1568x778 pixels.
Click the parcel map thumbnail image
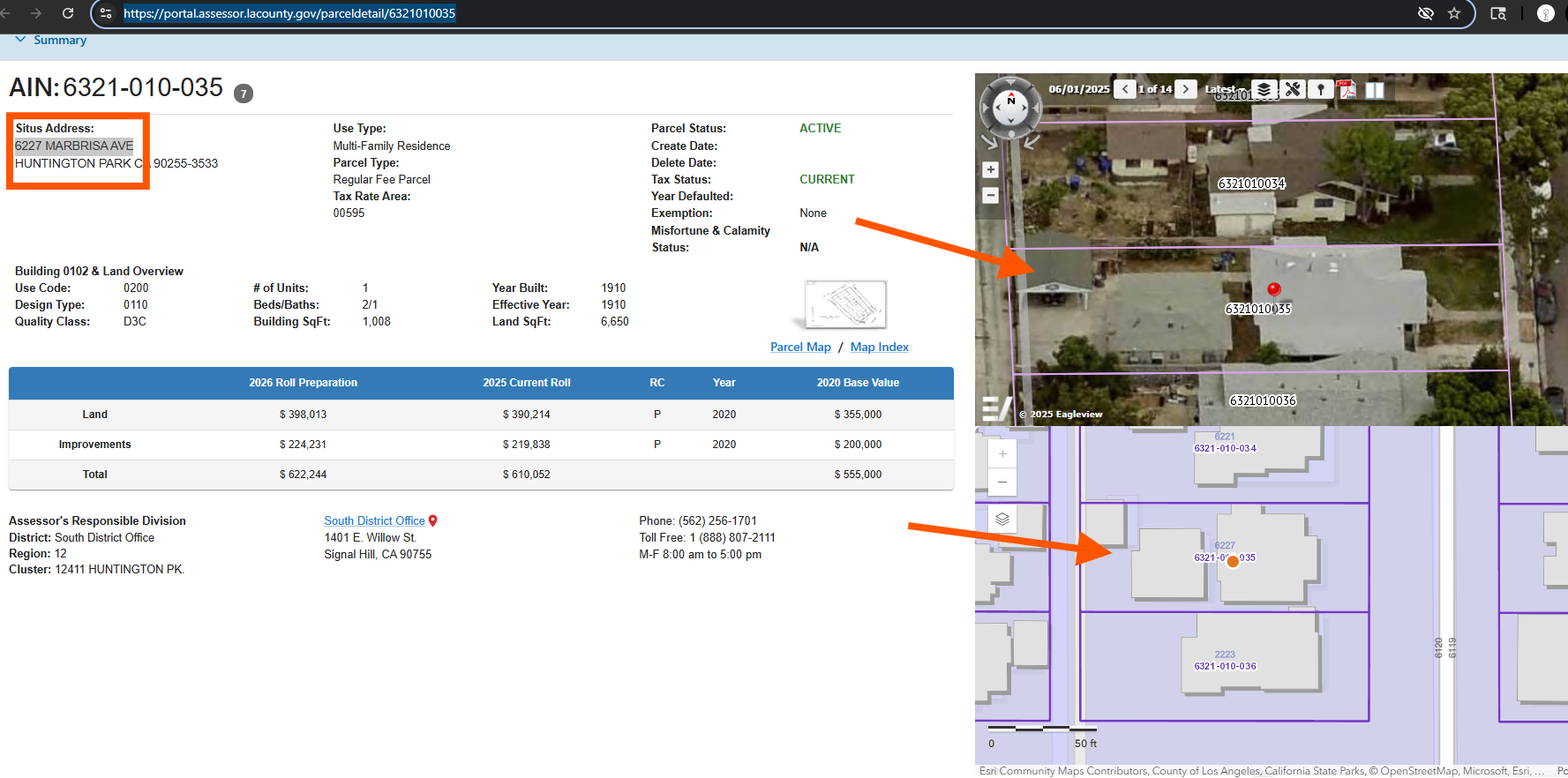point(845,304)
